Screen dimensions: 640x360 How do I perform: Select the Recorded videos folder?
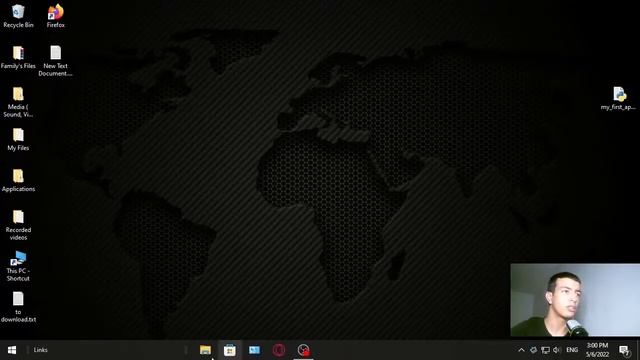(18, 225)
